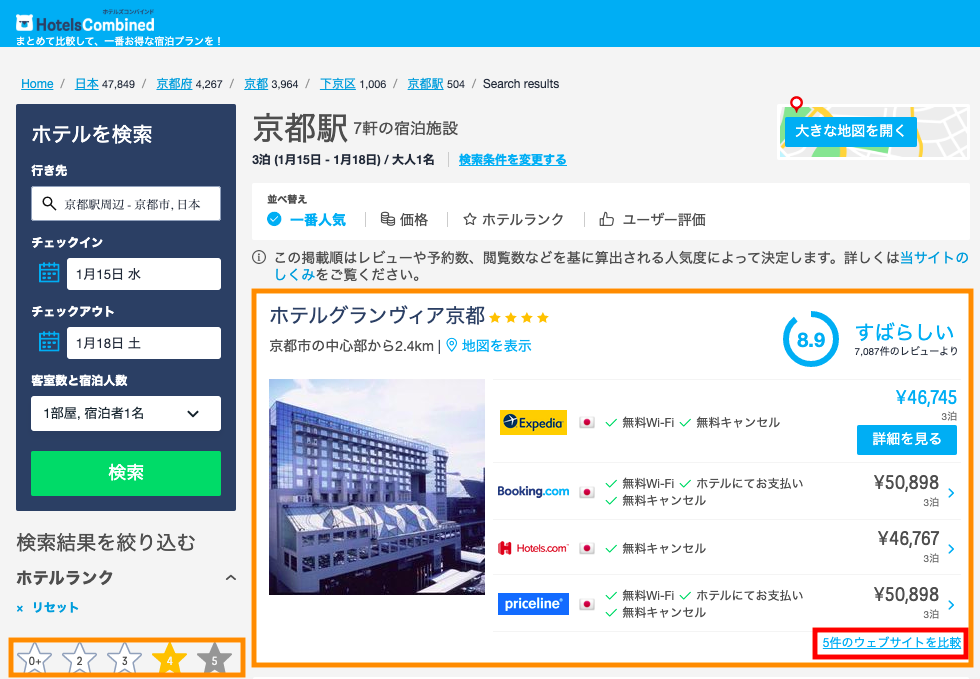This screenshot has width=980, height=679.
Task: Reset the hotel rank filter with リセット
Action: [x=48, y=608]
